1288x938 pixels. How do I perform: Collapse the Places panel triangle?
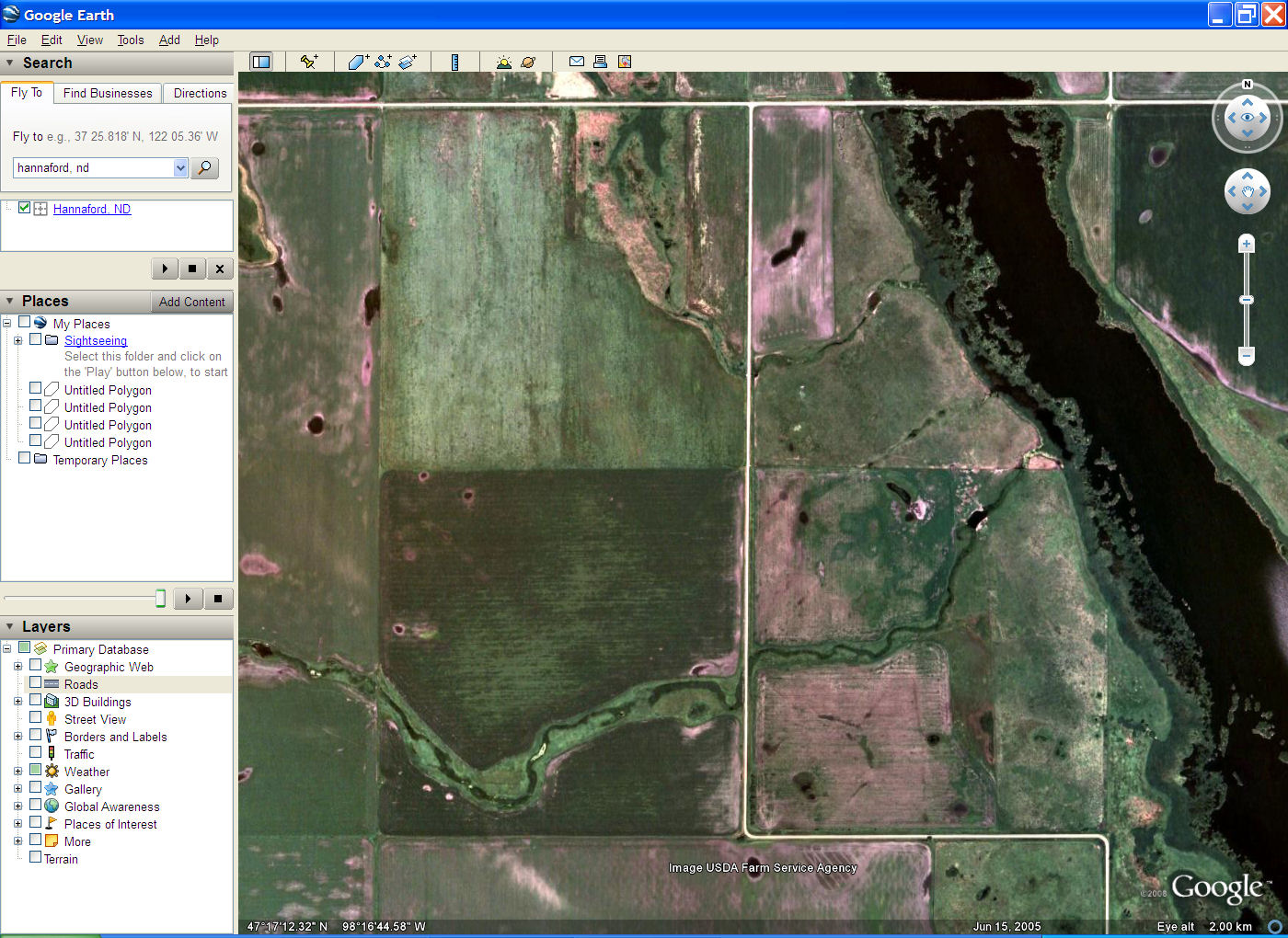pos(10,301)
